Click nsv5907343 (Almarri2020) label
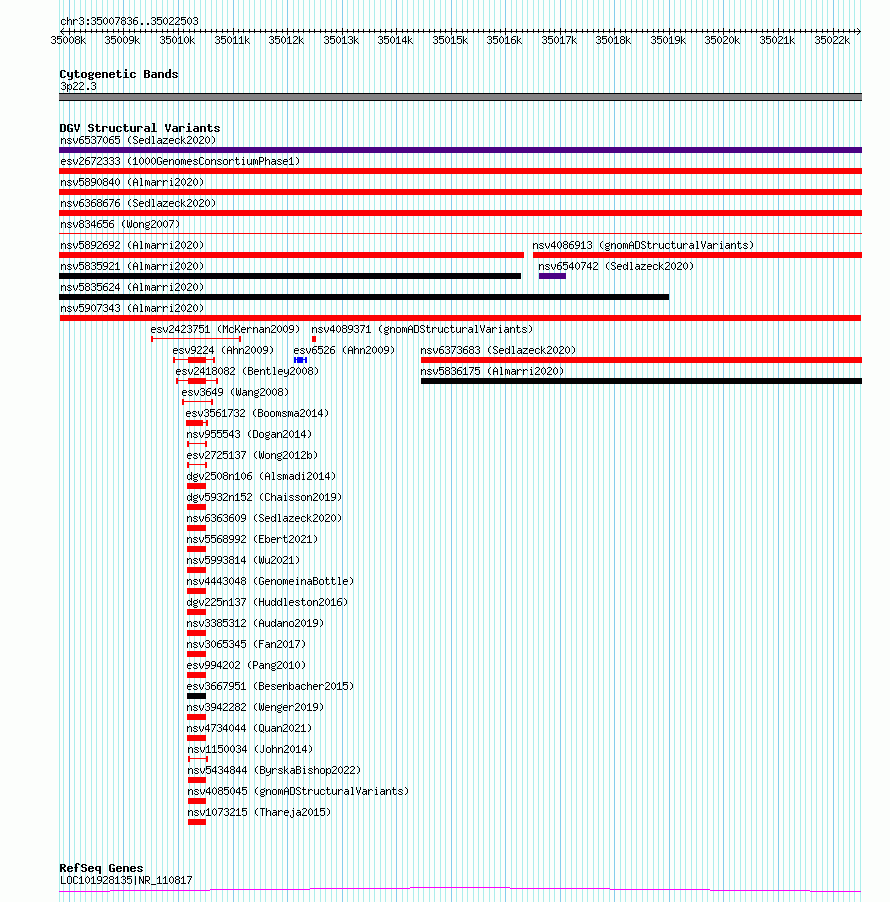Image resolution: width=890 pixels, height=902 pixels. pyautogui.click(x=132, y=308)
